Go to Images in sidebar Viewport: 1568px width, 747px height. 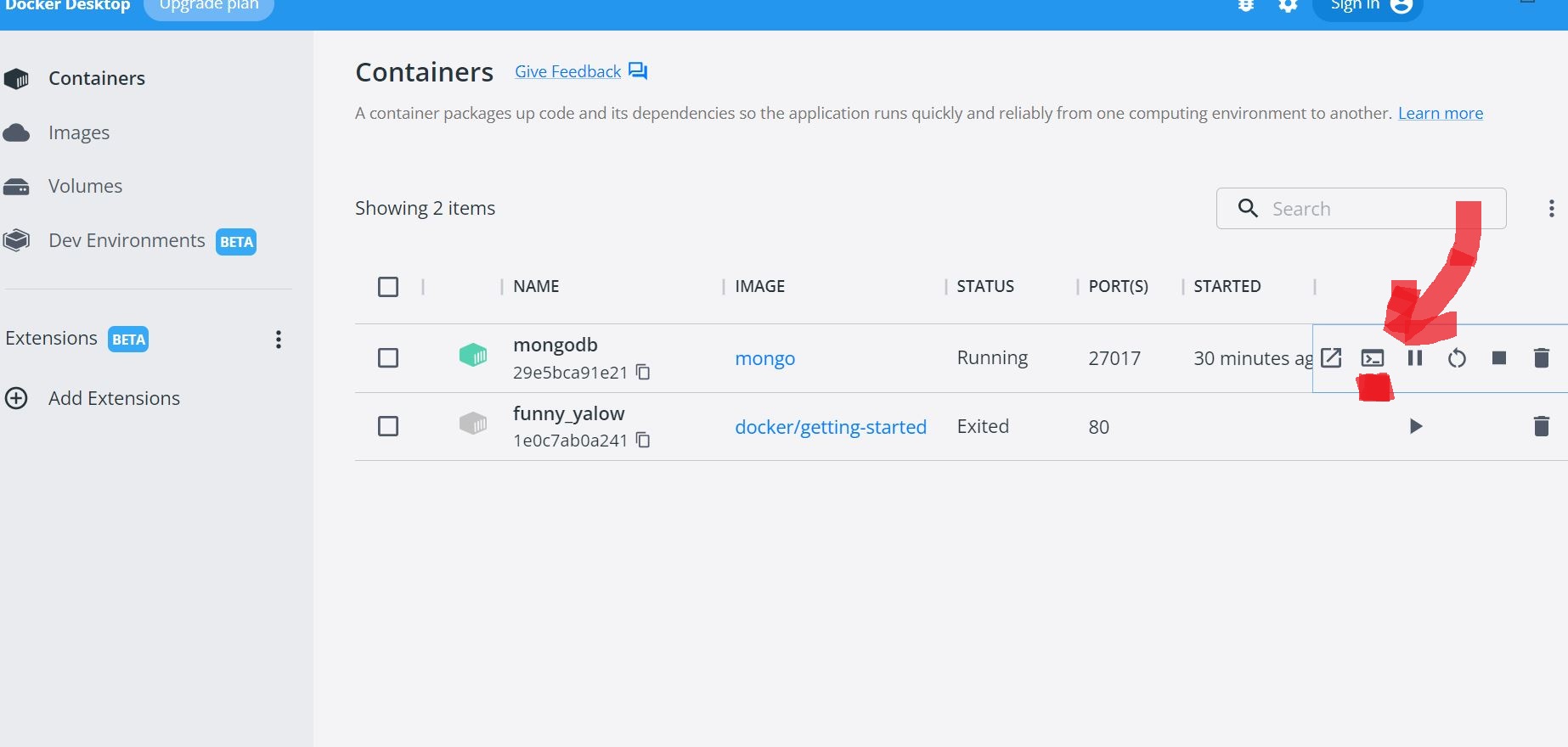pyautogui.click(x=79, y=132)
